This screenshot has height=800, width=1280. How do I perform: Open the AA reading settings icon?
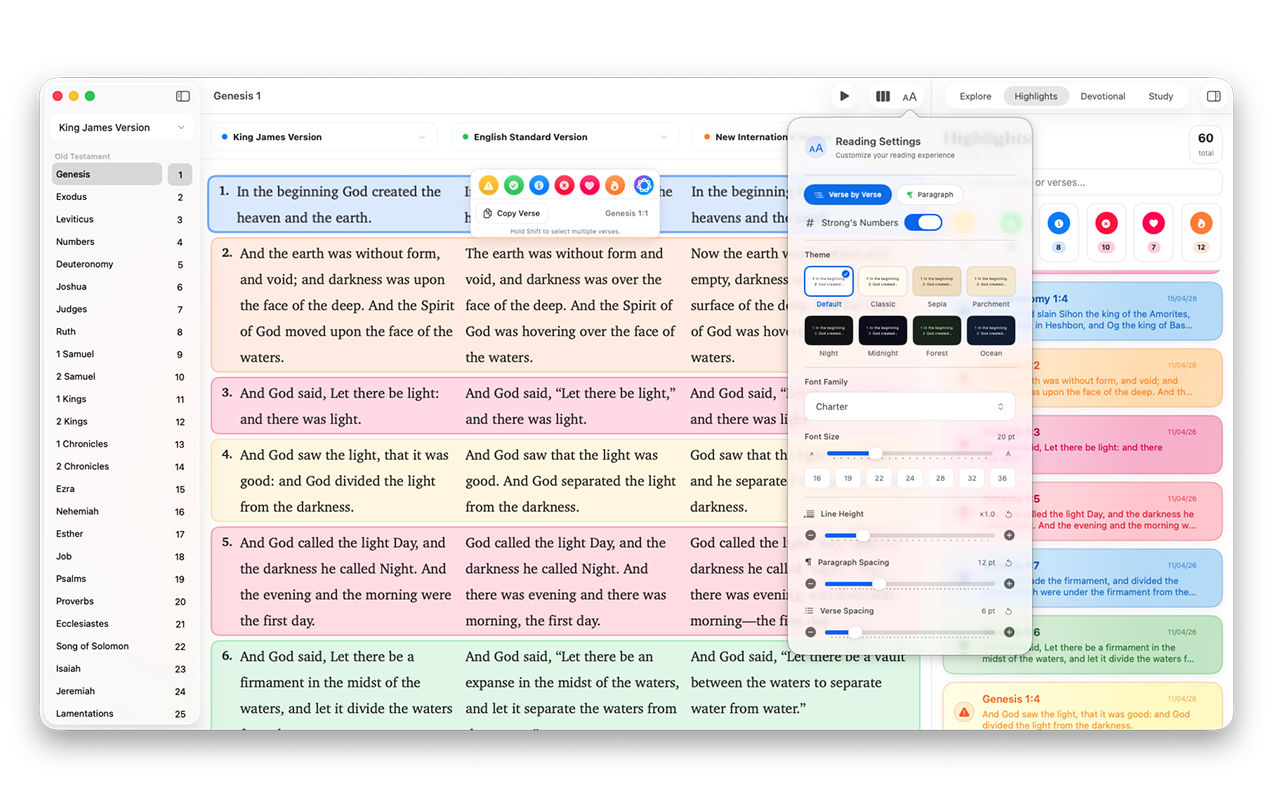[910, 97]
